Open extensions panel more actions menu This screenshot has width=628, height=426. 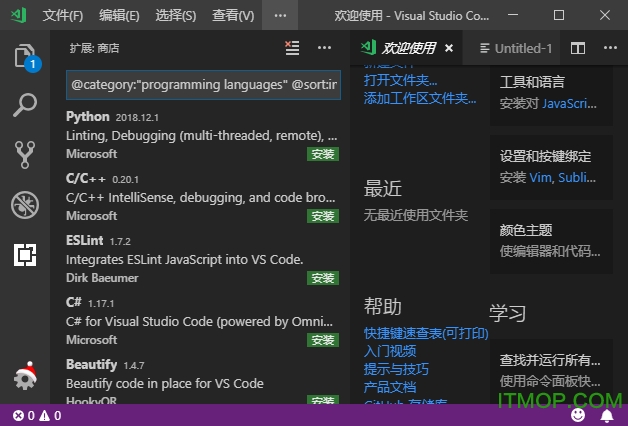click(324, 48)
